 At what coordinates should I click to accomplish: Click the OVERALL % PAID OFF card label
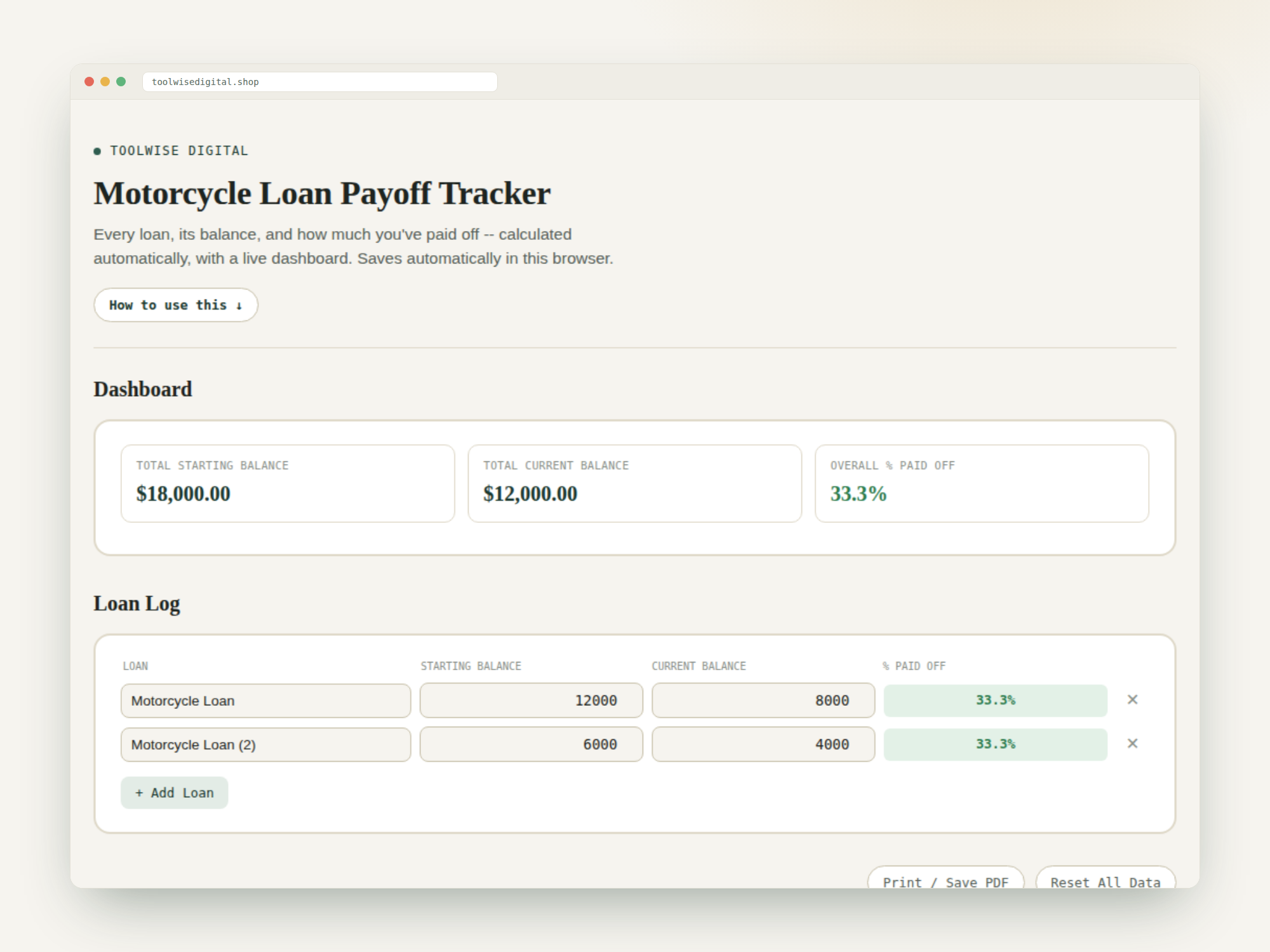tap(892, 465)
